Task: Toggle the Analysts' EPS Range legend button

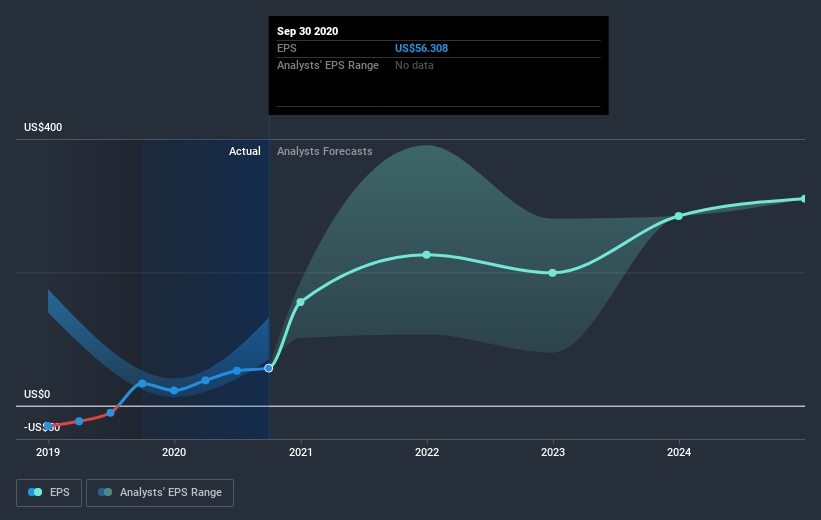Action: pos(160,493)
